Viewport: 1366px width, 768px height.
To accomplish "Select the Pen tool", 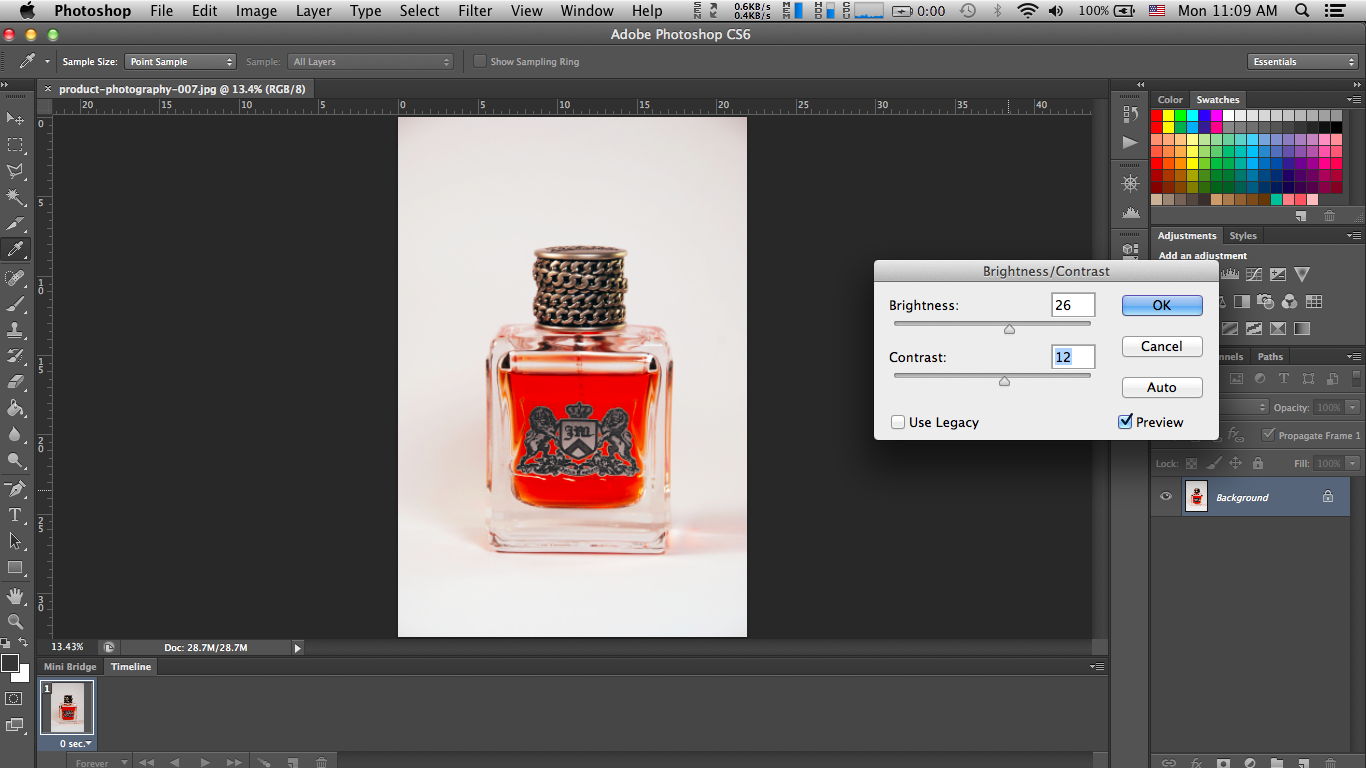I will pyautogui.click(x=15, y=489).
